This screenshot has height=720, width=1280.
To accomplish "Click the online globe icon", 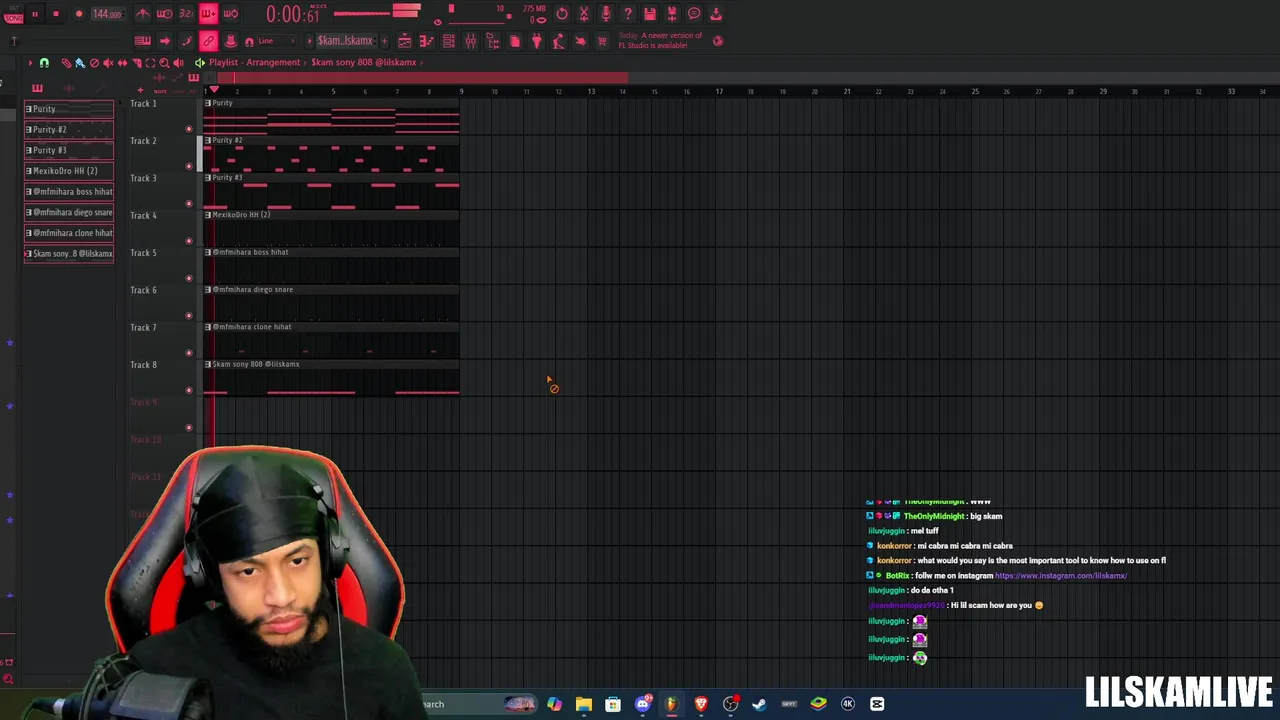I will 718,41.
